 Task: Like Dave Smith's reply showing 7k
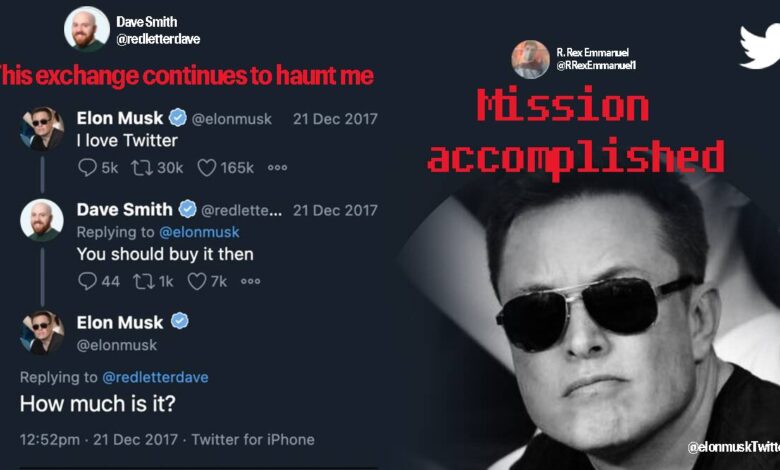click(x=197, y=282)
